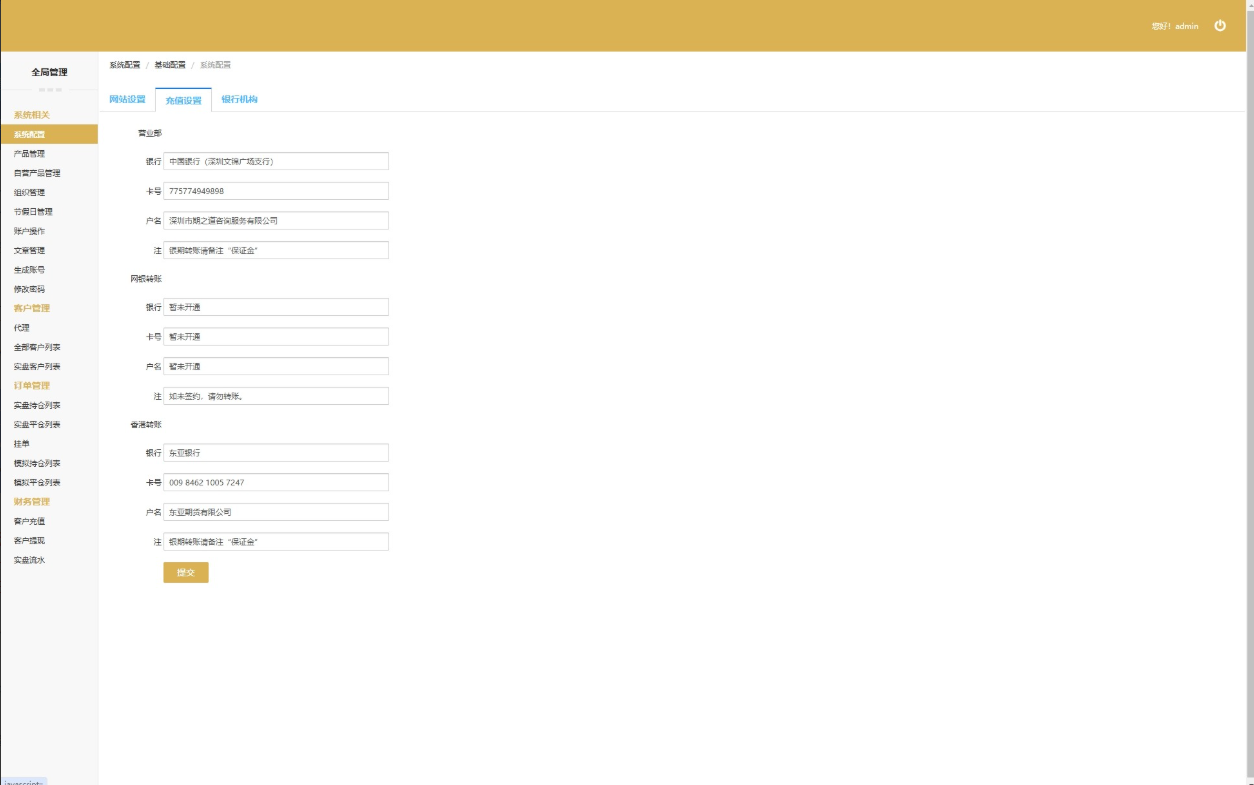Open 客户提现 in the sidebar
This screenshot has width=1254, height=785.
coord(29,541)
